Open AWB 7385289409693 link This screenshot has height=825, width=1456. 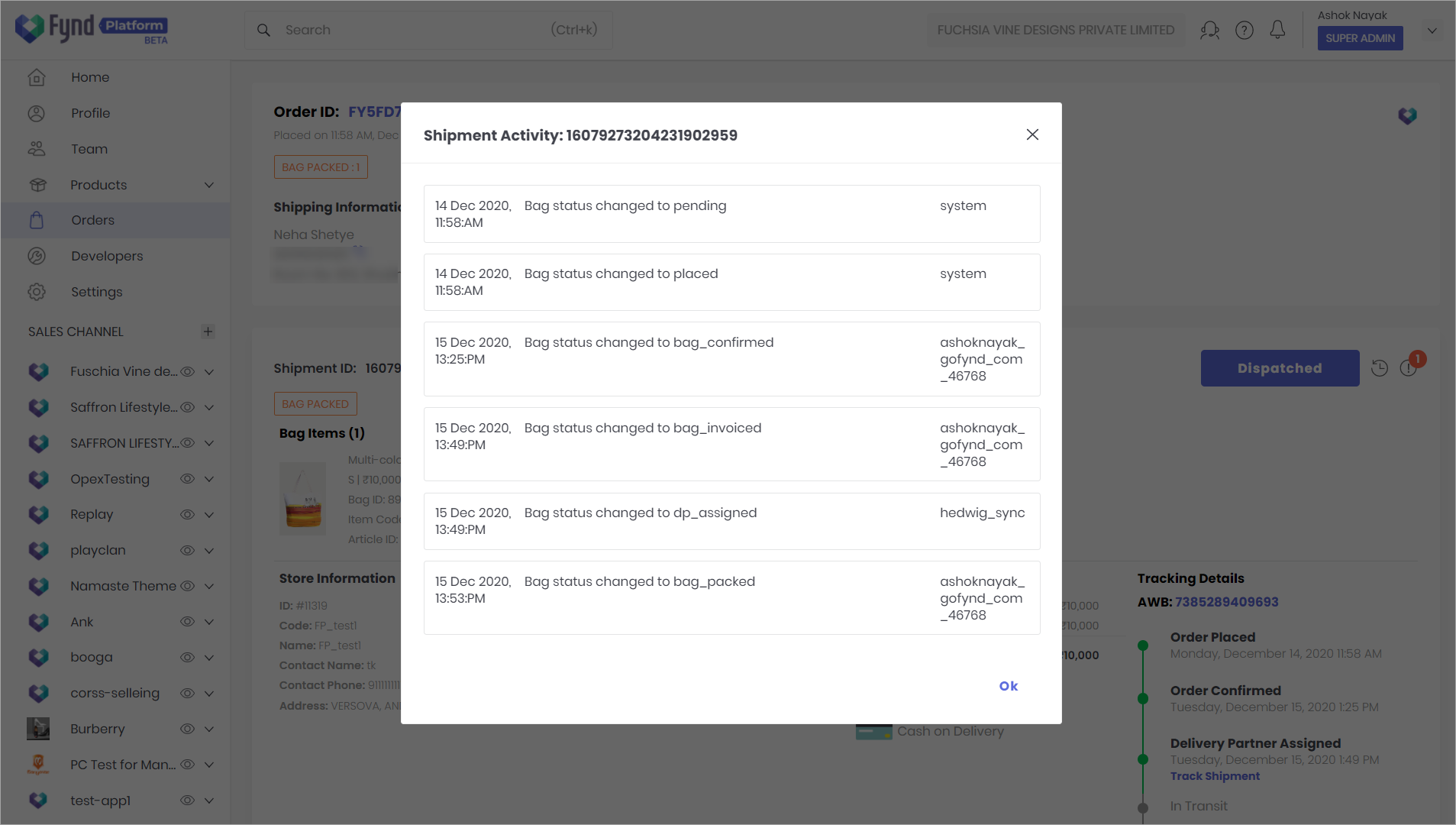(1226, 602)
